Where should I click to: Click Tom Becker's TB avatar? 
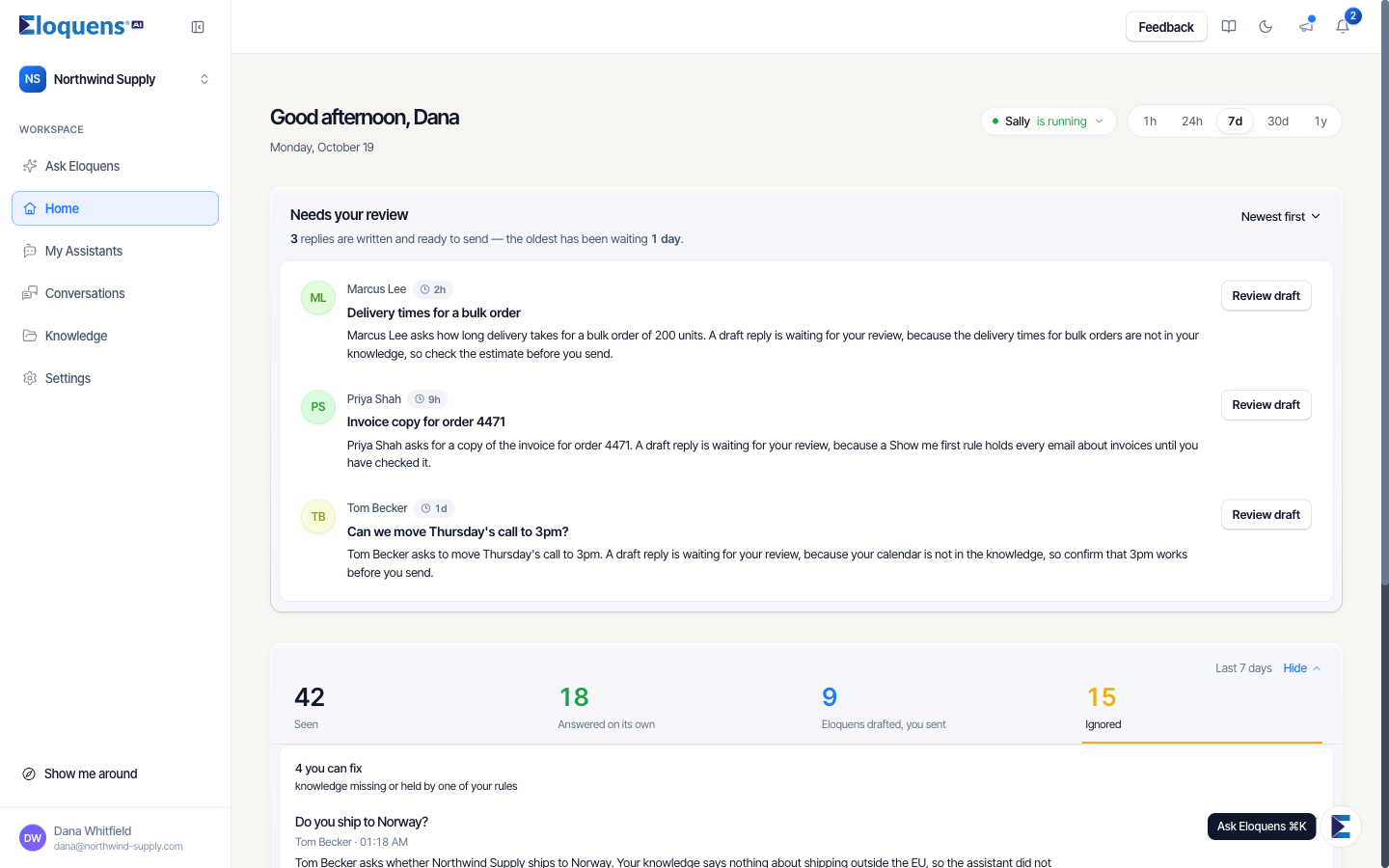tap(318, 517)
